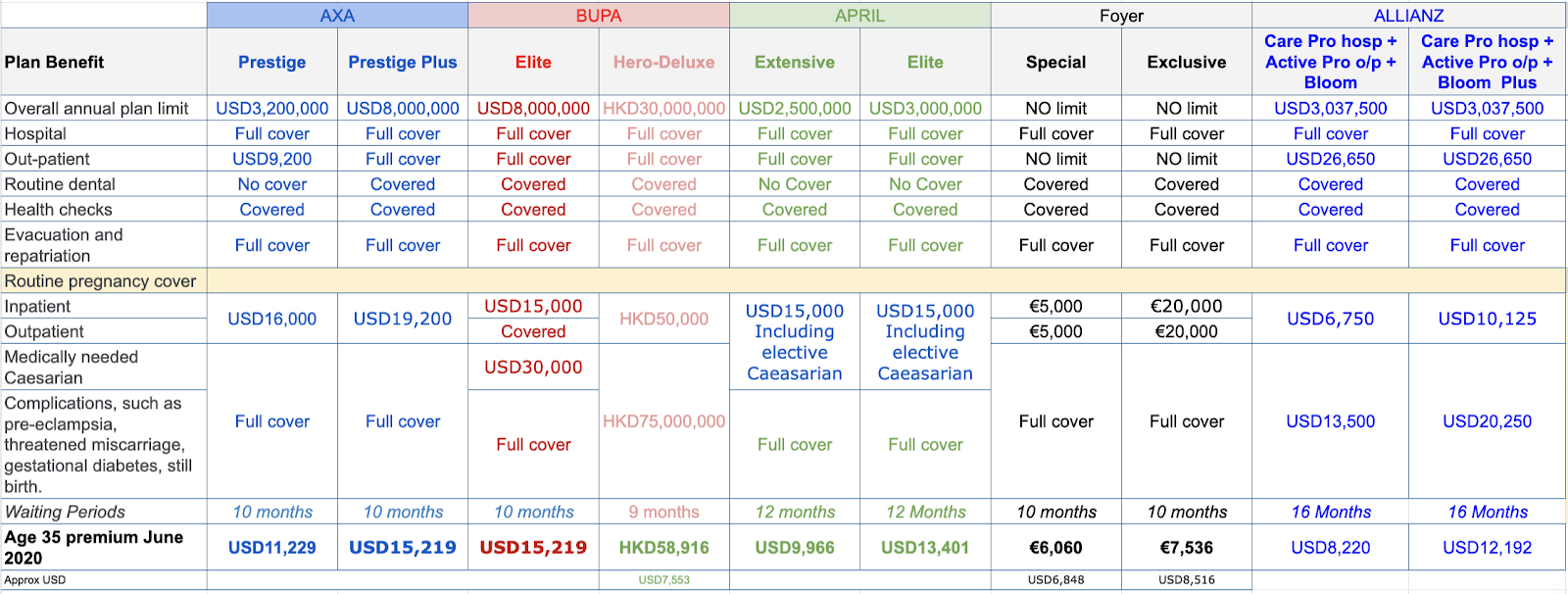
Task: Click the Care Pro Bloom Plus header
Action: 1487,62
